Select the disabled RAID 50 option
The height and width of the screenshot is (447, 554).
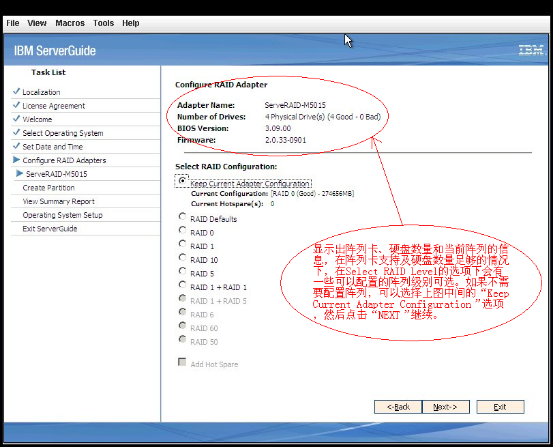point(182,339)
